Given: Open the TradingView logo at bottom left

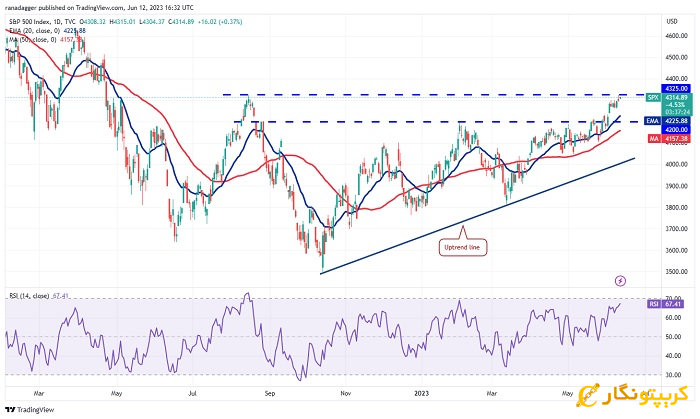Looking at the screenshot, I should click(x=29, y=410).
